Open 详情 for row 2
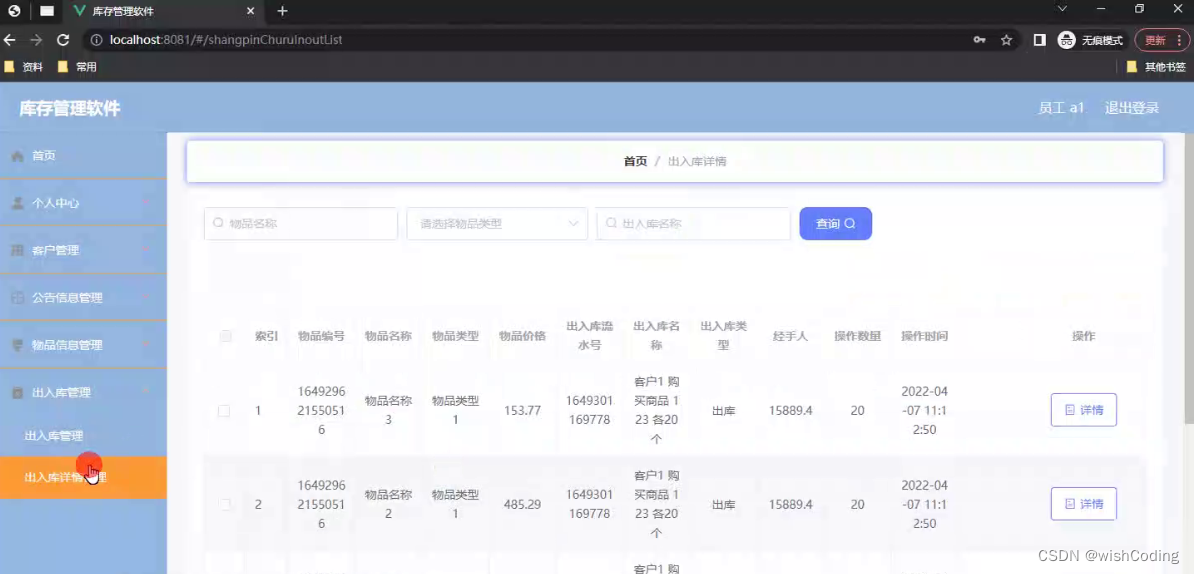 tap(1084, 503)
